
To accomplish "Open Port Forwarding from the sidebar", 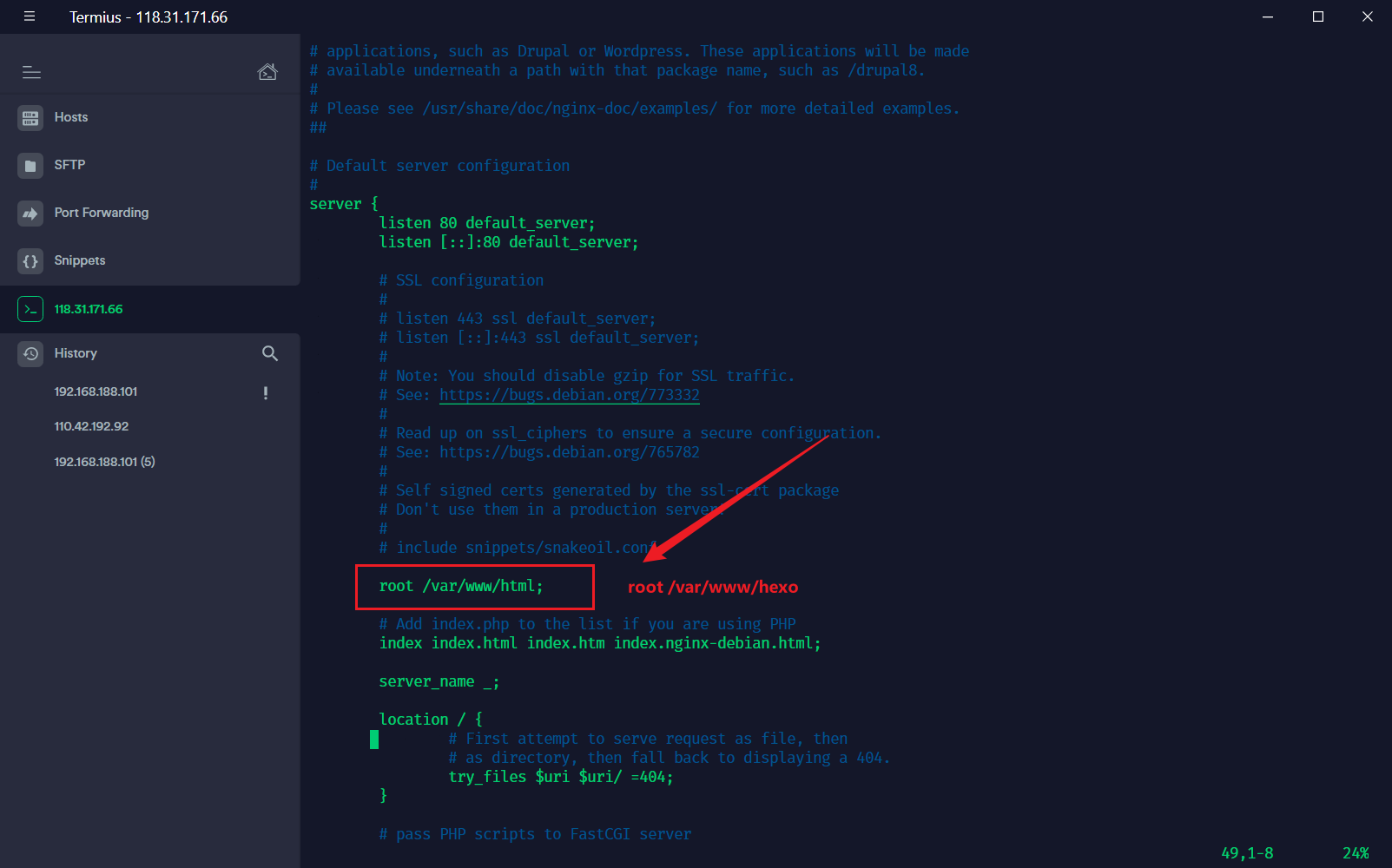I will [x=30, y=213].
